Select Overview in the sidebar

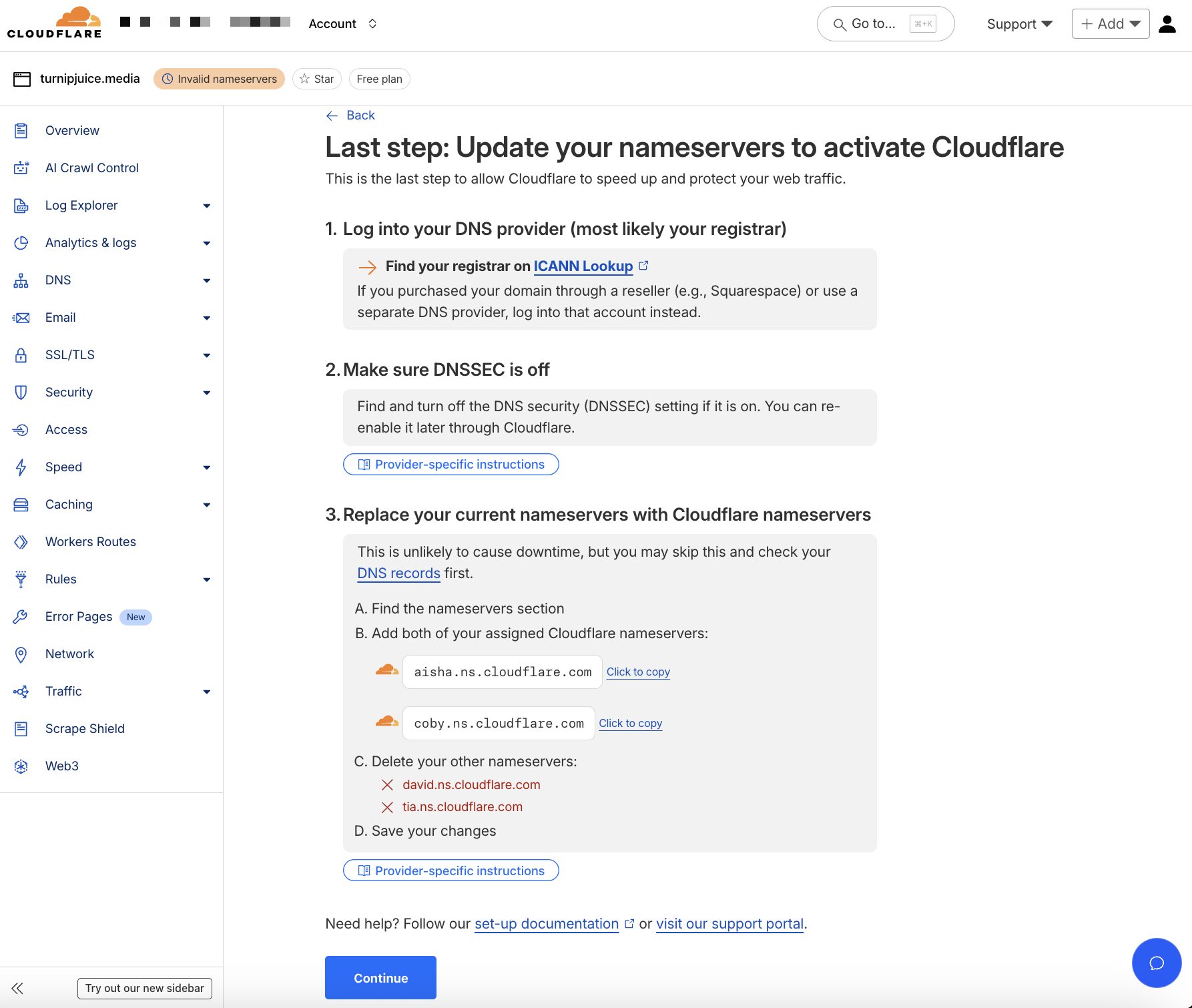coord(72,130)
